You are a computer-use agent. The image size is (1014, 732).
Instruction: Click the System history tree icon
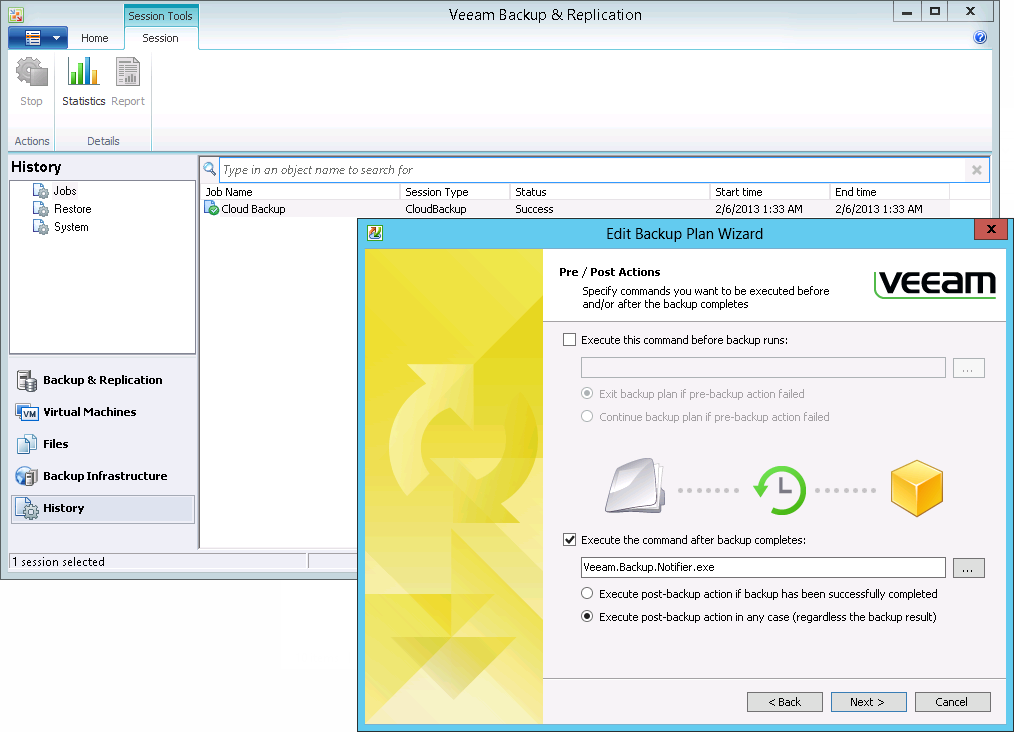(41, 227)
